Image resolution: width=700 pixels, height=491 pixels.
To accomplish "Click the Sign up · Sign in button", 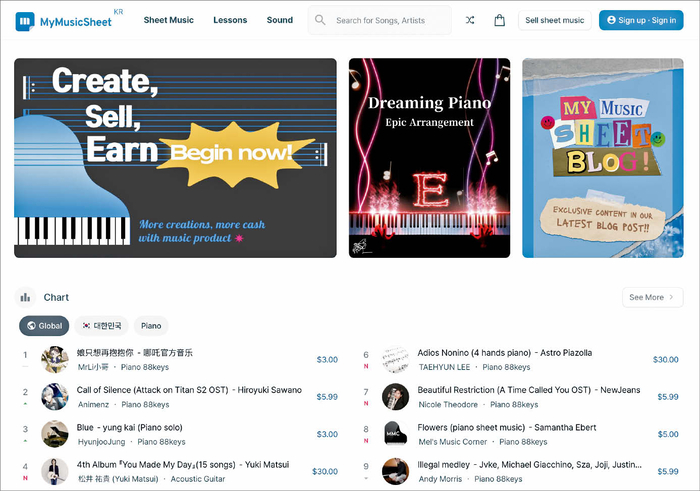I will [641, 20].
